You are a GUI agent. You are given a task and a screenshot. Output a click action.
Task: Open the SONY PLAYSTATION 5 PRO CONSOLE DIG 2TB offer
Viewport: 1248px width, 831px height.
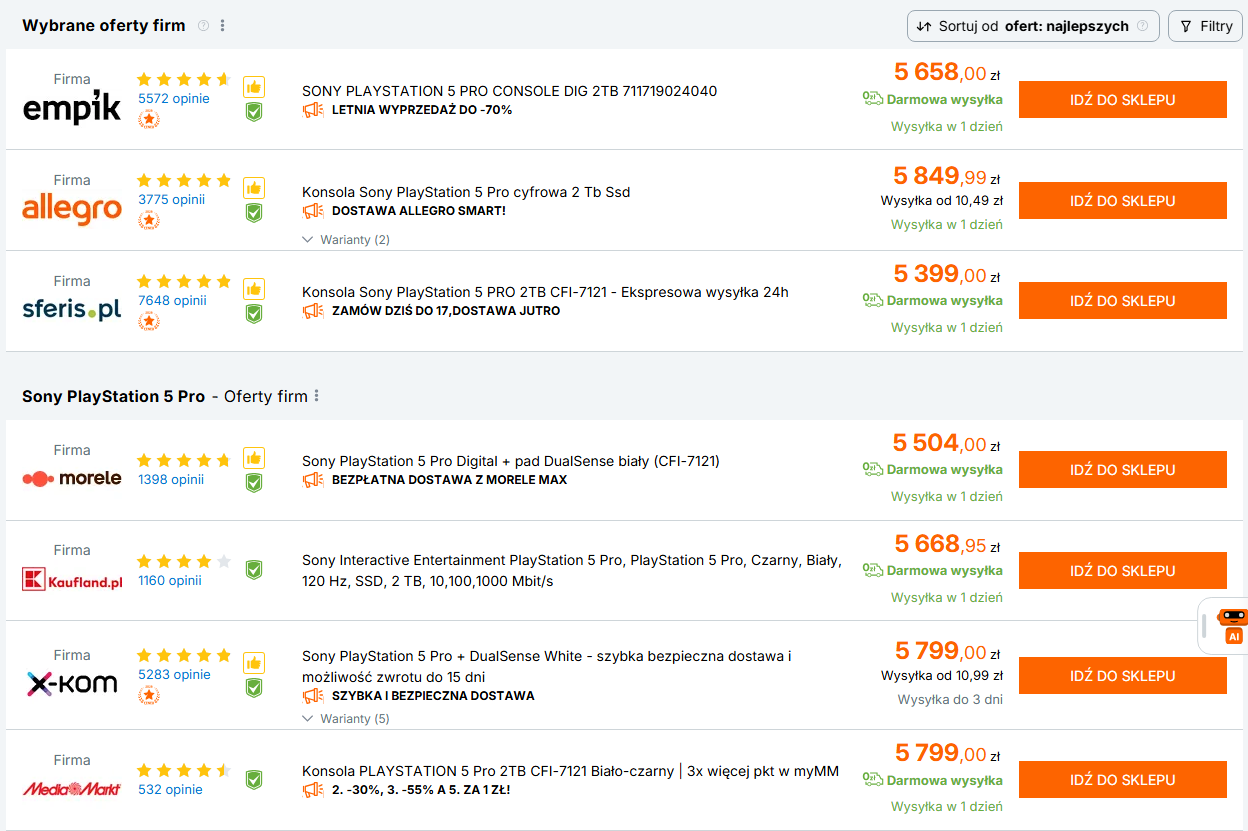click(509, 91)
